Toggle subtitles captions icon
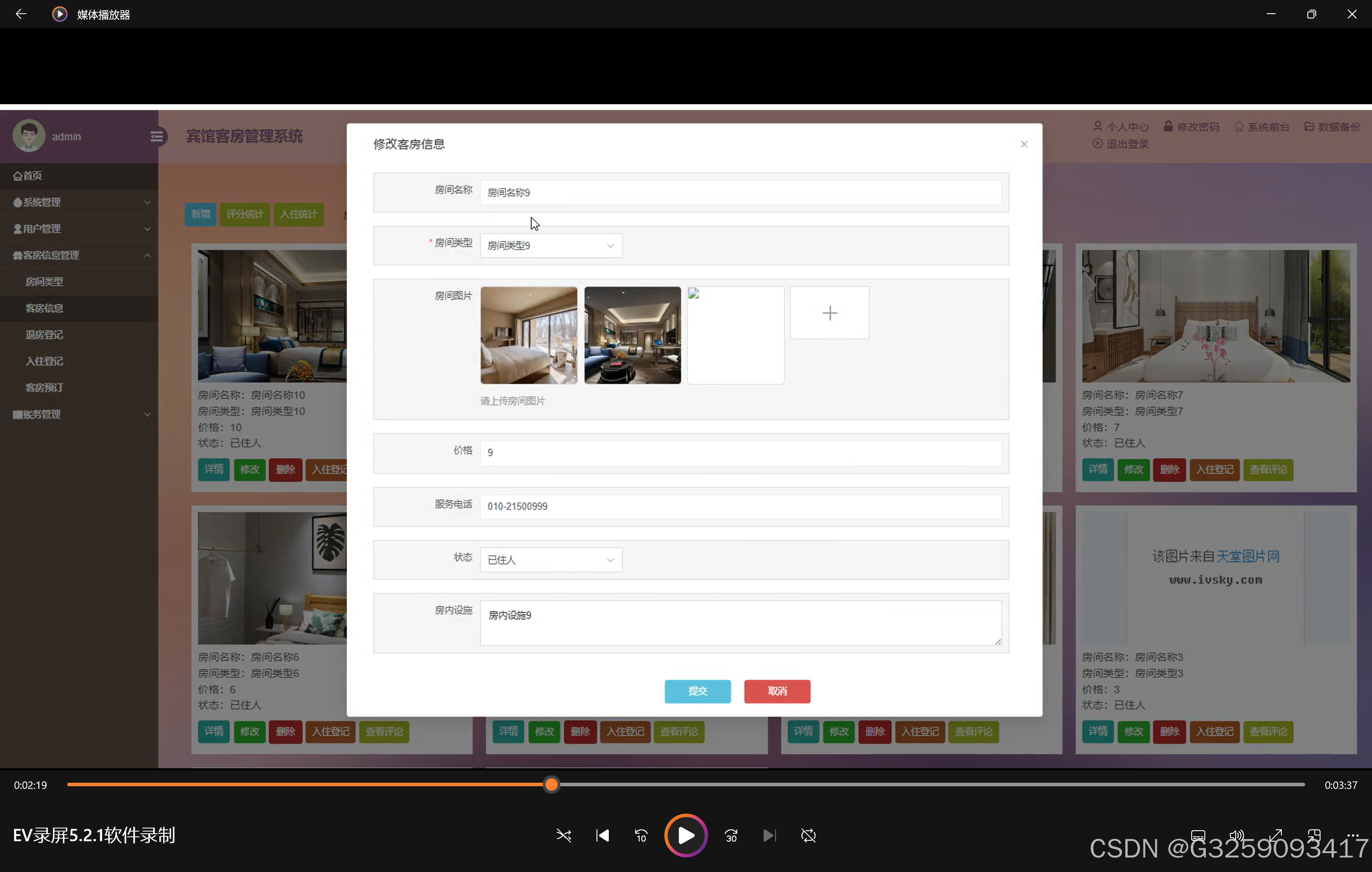The width and height of the screenshot is (1372, 872). point(1198,835)
